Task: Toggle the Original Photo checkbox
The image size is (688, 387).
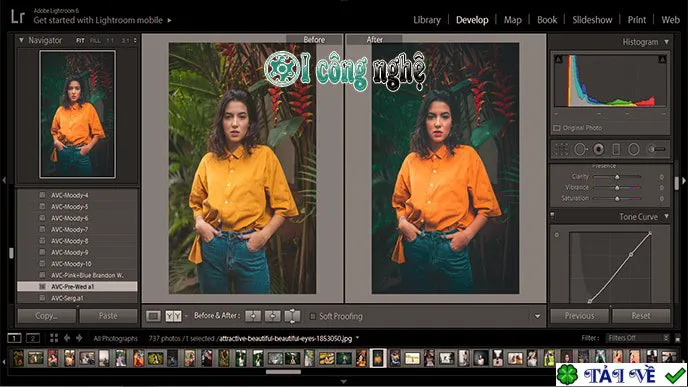Action: coord(557,128)
